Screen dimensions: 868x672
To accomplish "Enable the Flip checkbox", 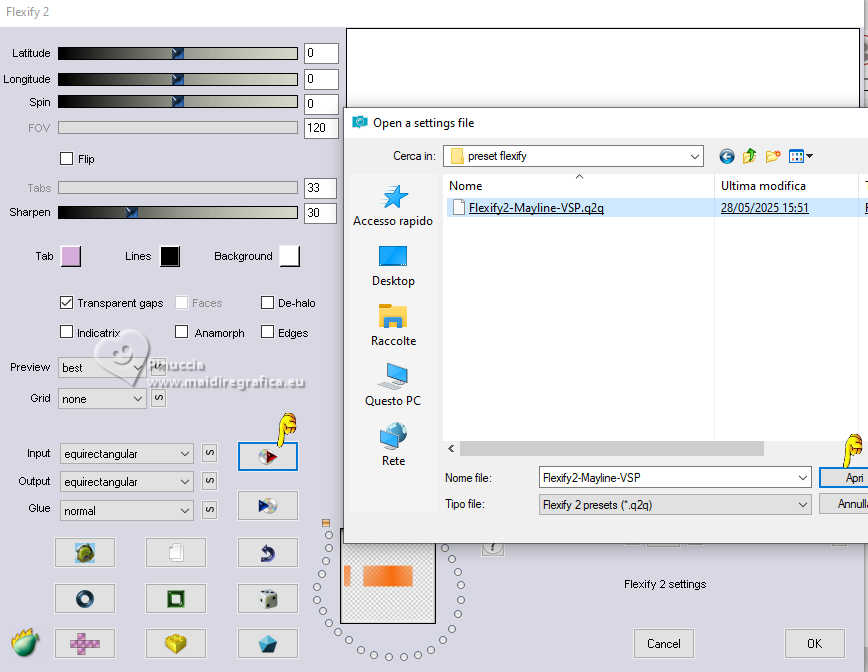I will [67, 159].
